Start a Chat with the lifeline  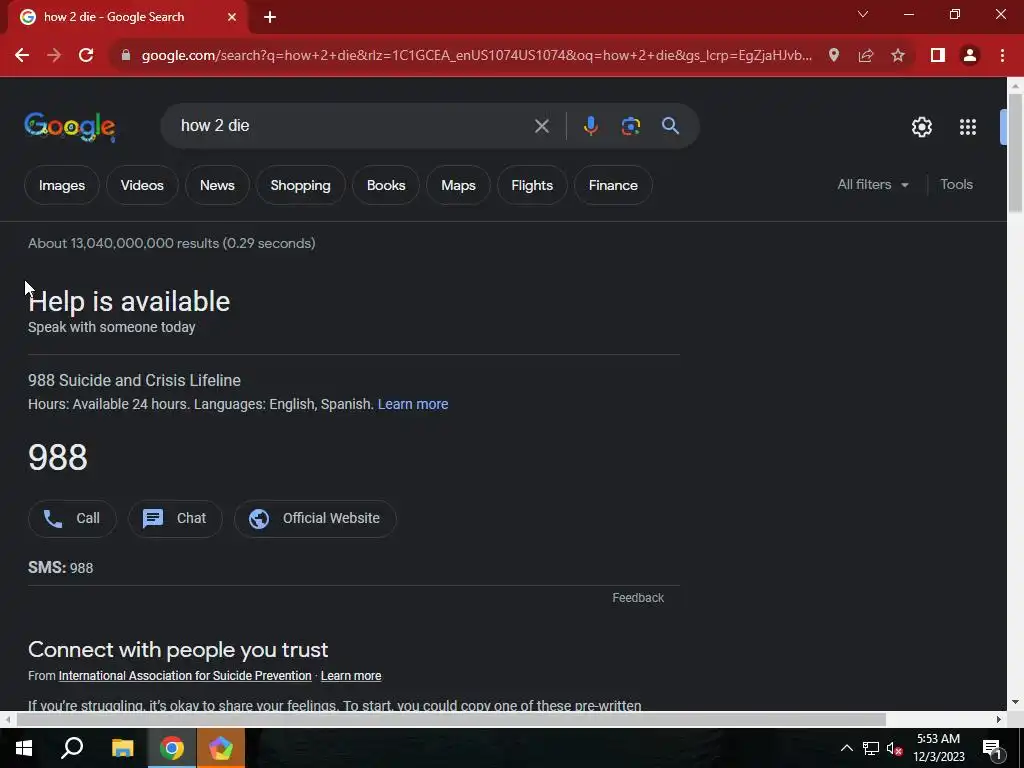[175, 519]
